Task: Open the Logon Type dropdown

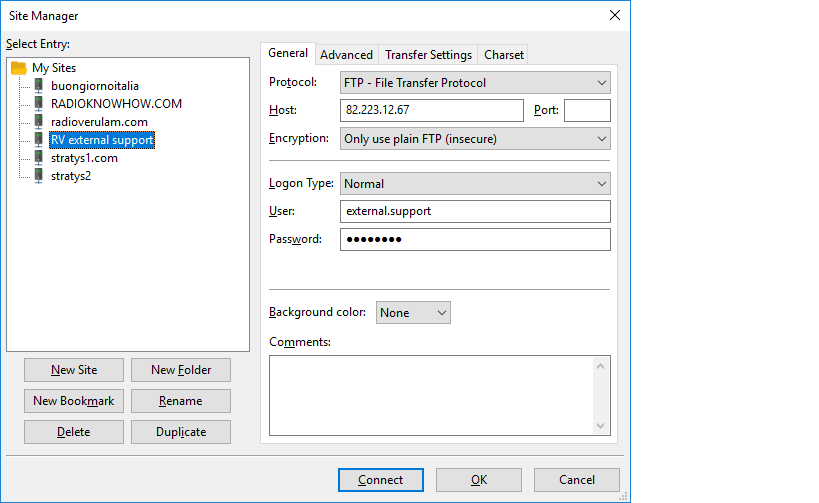Action: [x=475, y=184]
